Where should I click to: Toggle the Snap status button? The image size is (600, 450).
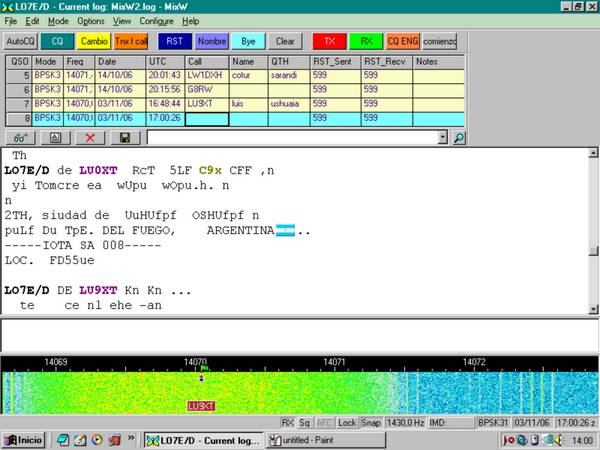pyautogui.click(x=371, y=423)
